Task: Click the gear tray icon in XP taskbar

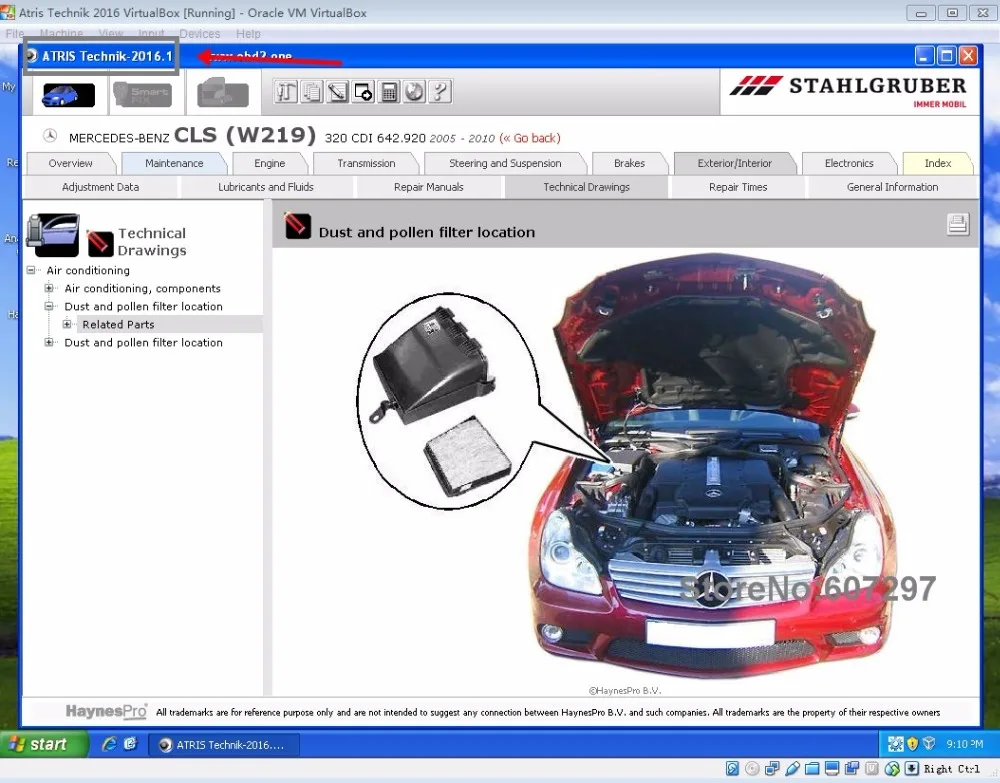Action: (895, 743)
